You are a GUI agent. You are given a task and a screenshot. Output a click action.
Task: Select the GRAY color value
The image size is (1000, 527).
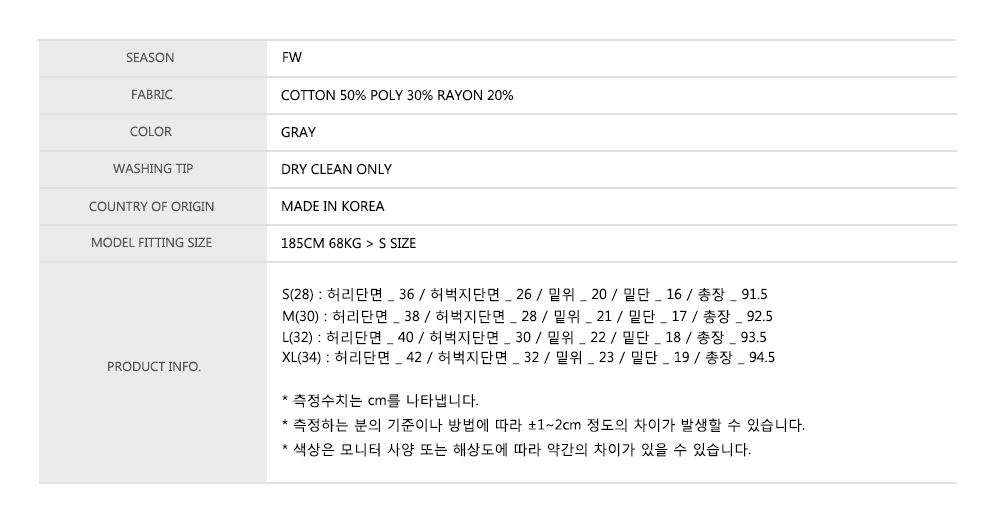click(x=298, y=132)
